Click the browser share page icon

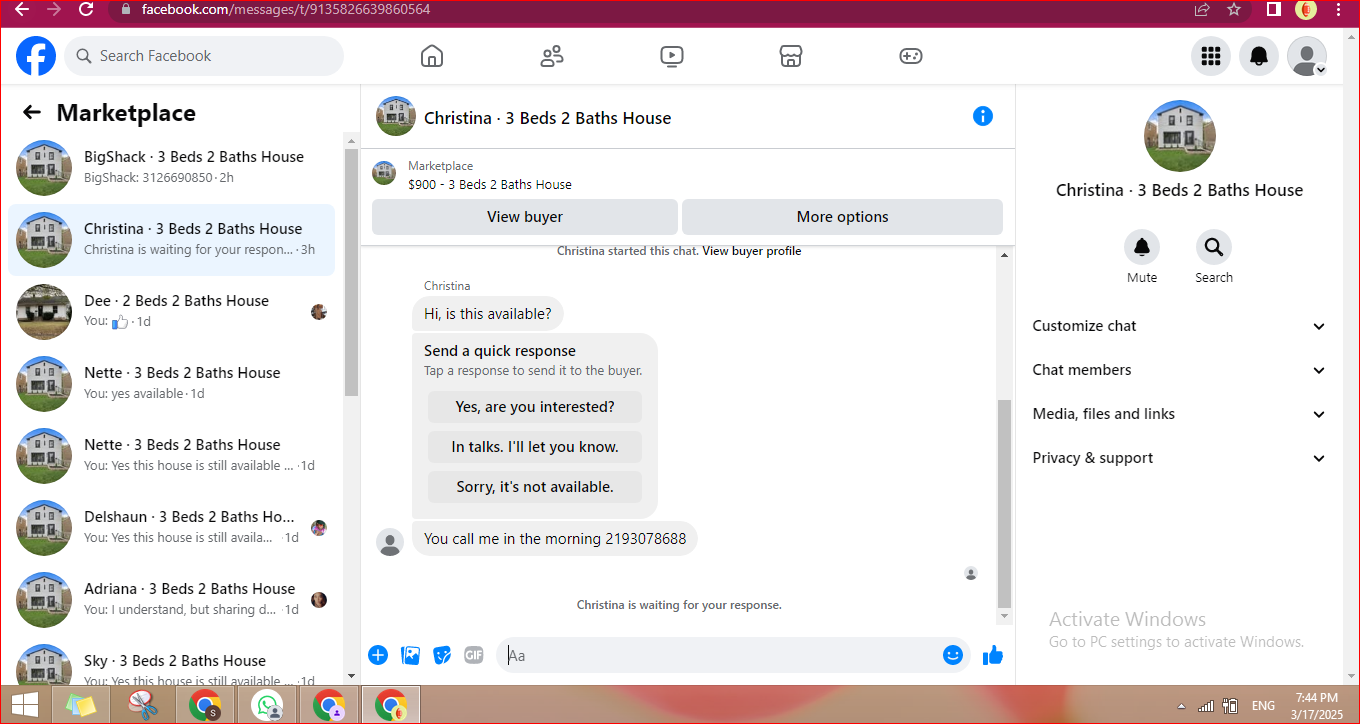(x=1202, y=9)
